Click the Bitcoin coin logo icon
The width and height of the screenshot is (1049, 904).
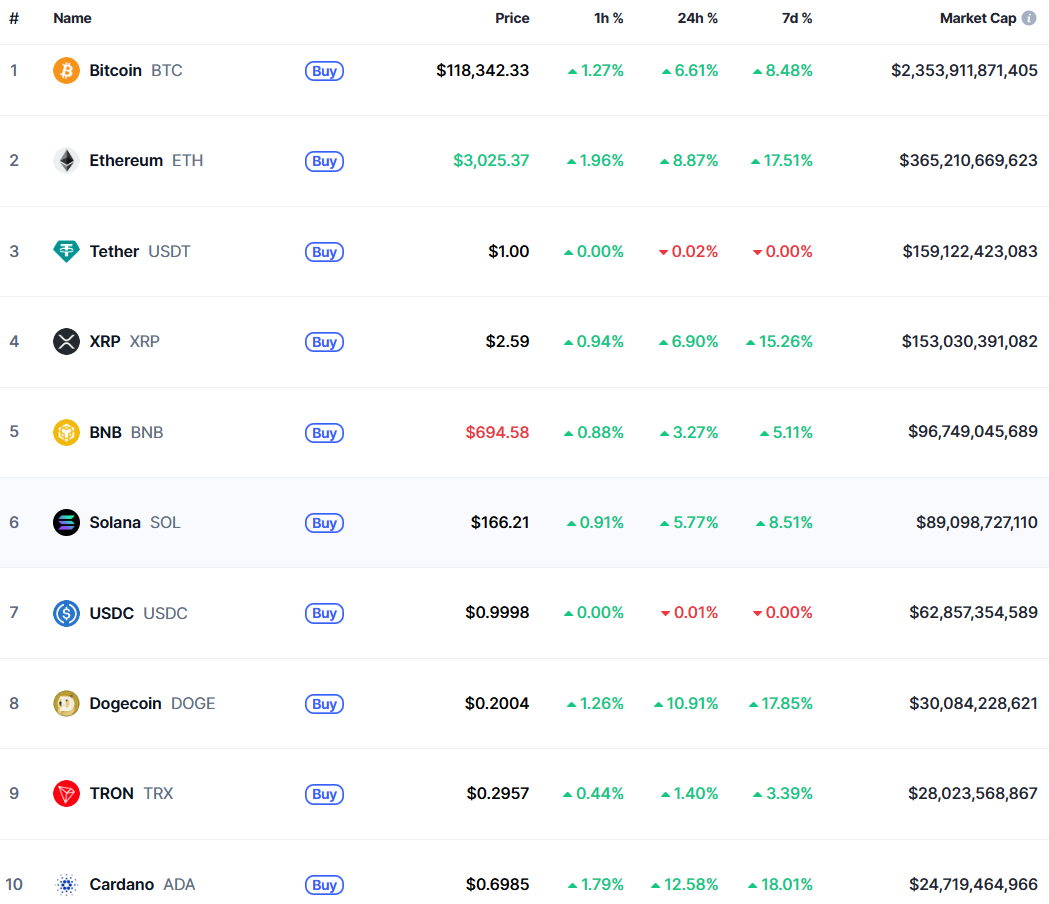point(66,71)
